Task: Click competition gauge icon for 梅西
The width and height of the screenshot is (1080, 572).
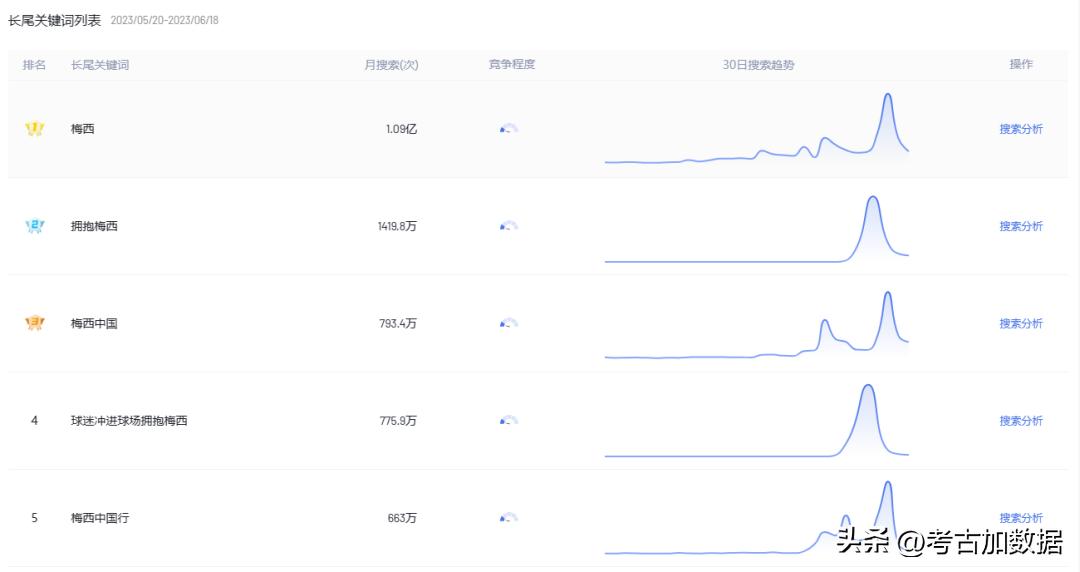Action: tap(509, 129)
